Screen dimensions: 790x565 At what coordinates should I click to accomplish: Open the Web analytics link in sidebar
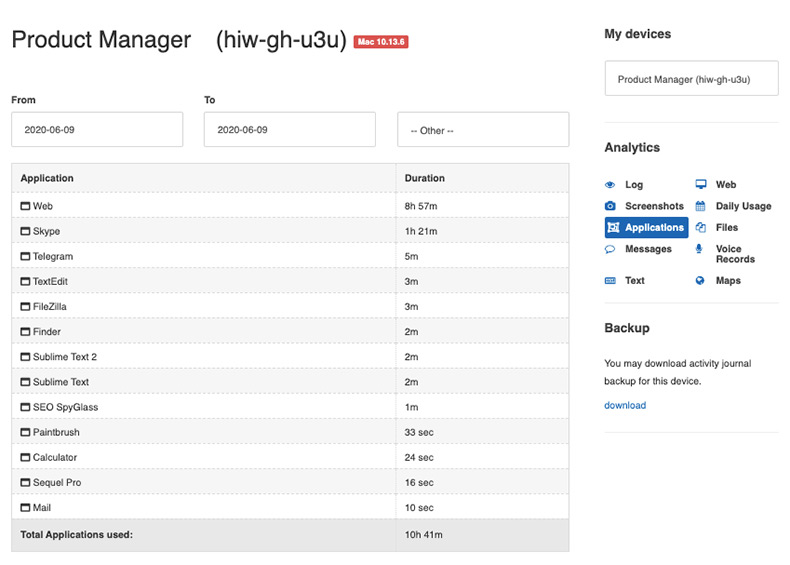[726, 184]
